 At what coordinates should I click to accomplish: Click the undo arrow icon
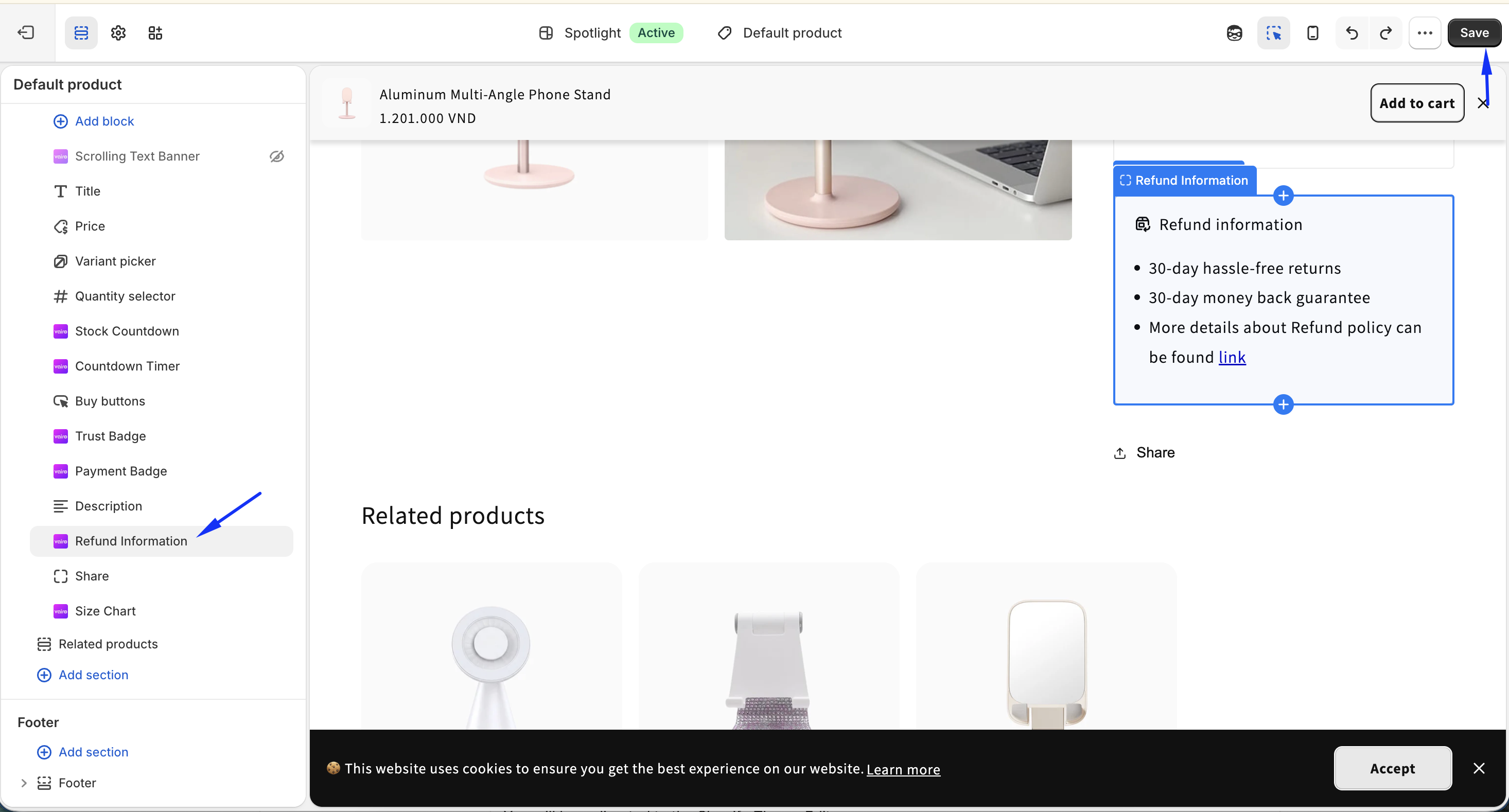coord(1352,33)
